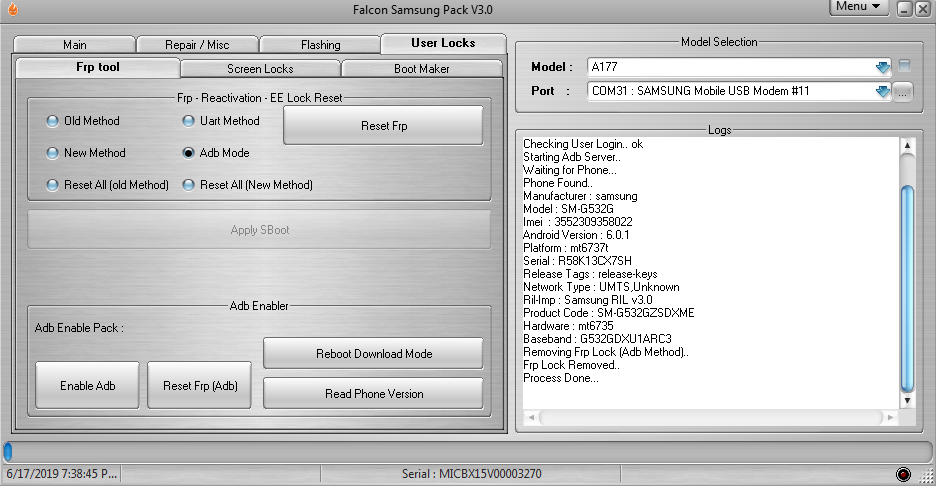
Task: Click Read Phone Version button
Action: click(x=374, y=394)
